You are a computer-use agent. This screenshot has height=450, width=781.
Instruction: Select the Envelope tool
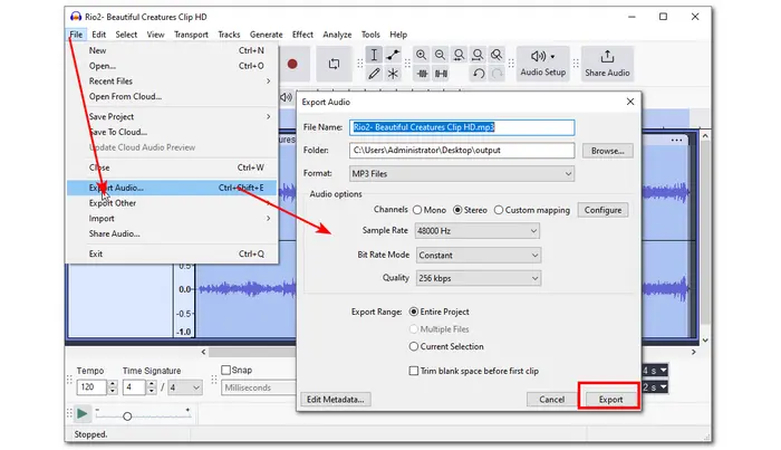[x=393, y=55]
